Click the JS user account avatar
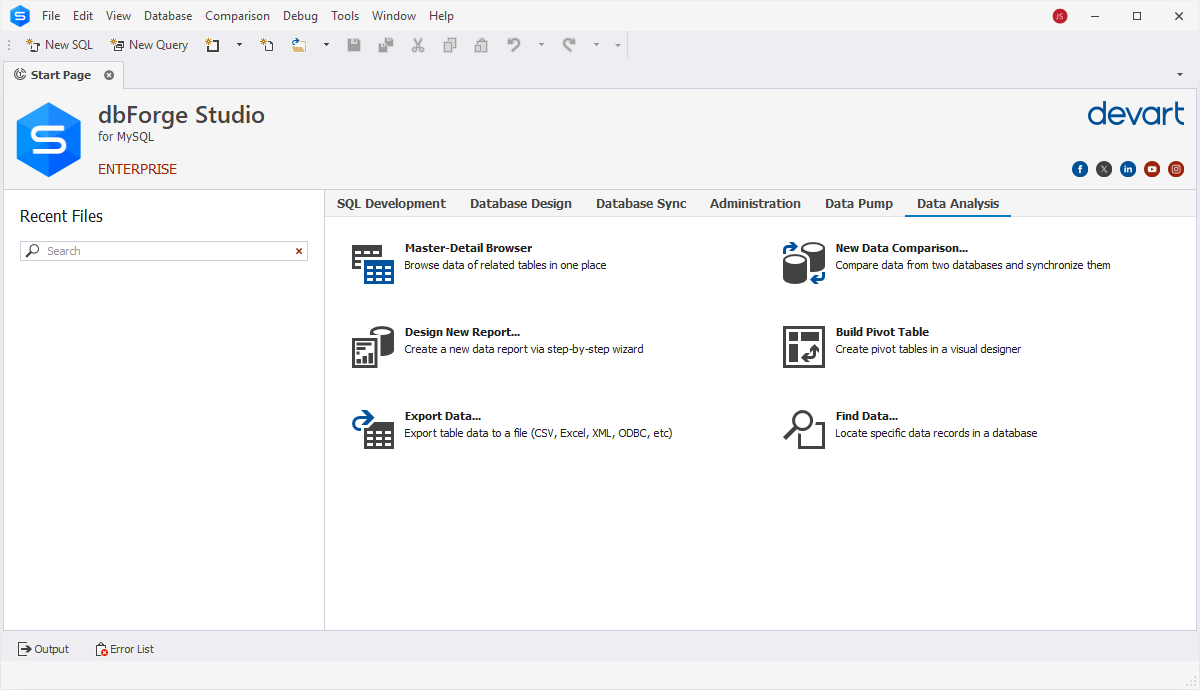Image resolution: width=1200 pixels, height=690 pixels. tap(1060, 16)
